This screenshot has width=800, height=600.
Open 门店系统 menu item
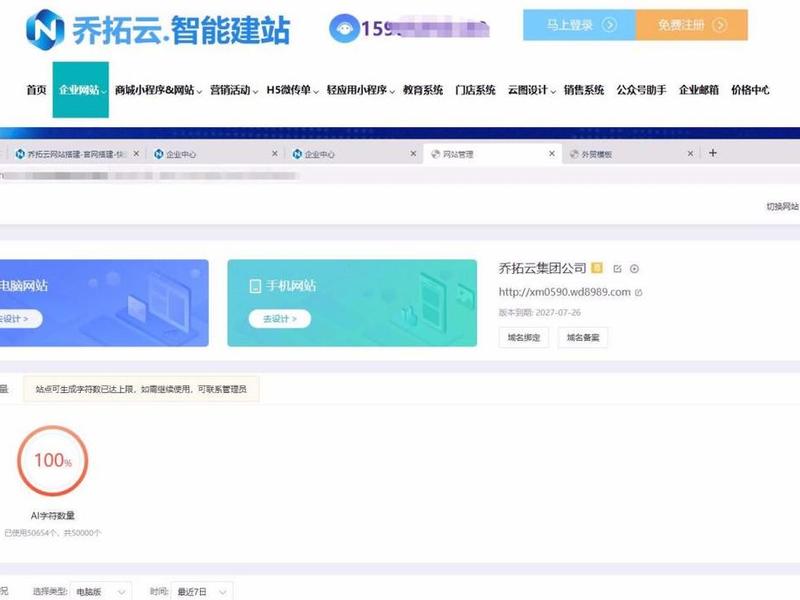475,90
